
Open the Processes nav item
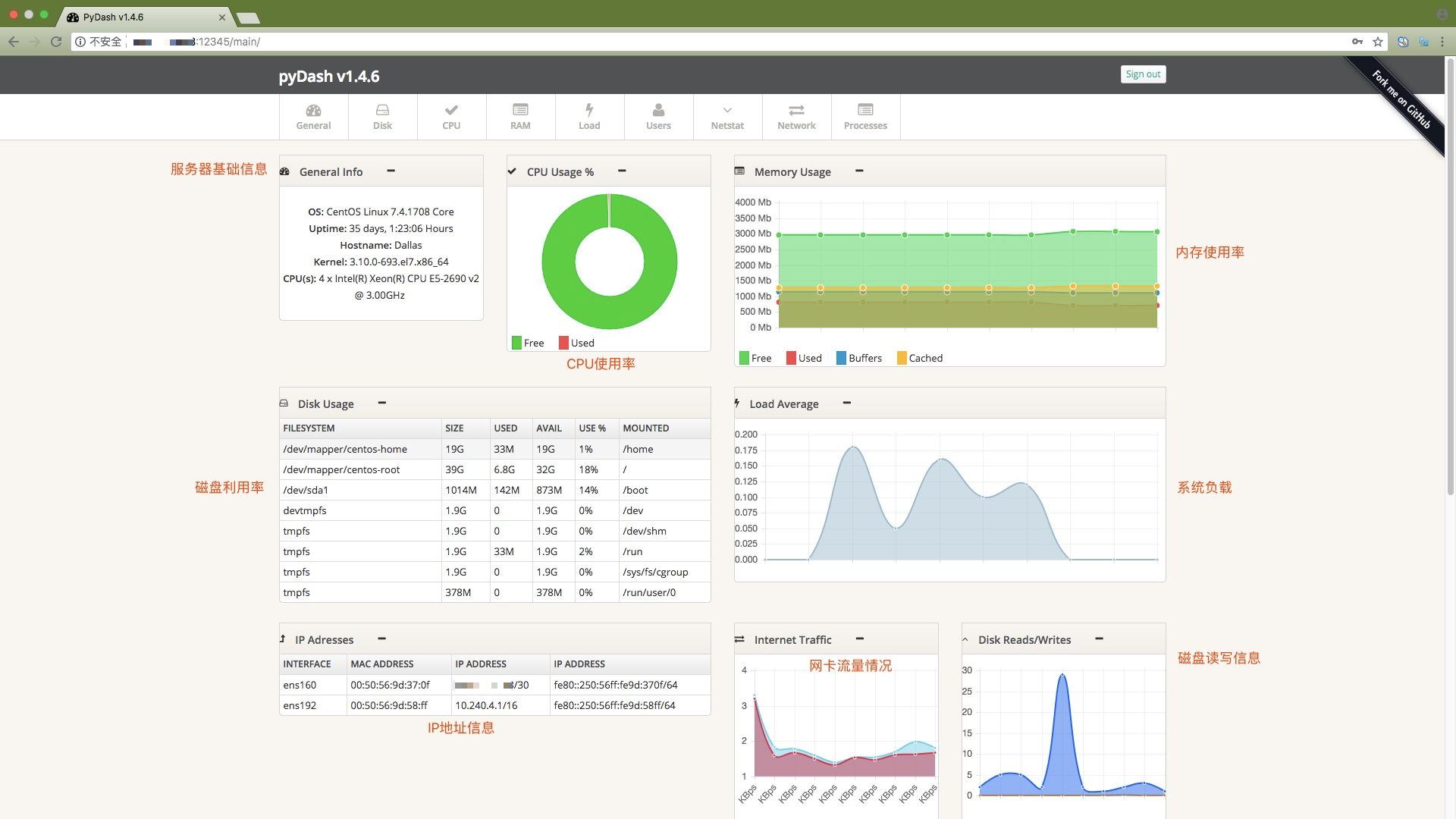[865, 117]
